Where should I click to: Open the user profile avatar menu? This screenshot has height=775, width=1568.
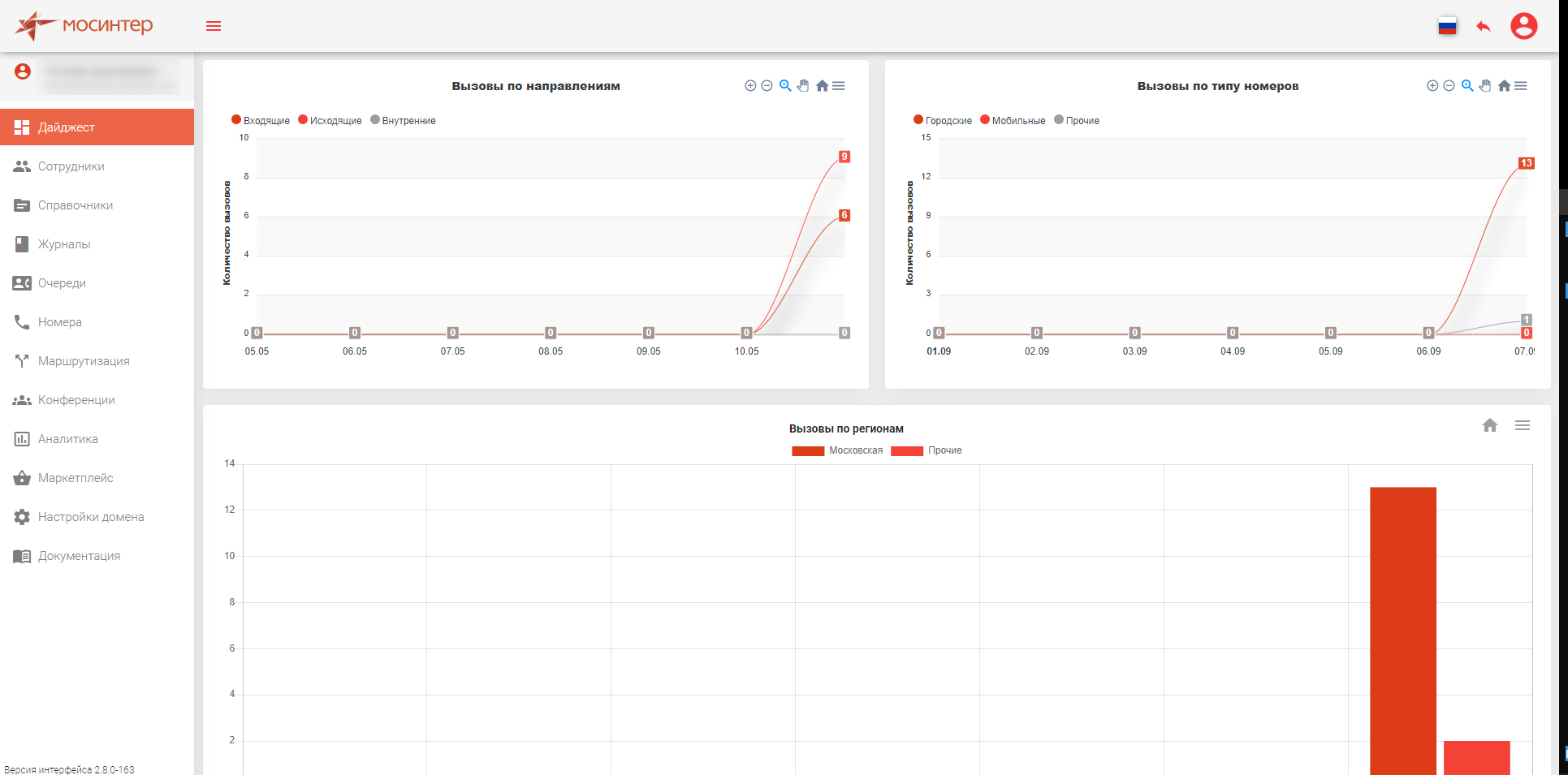pos(1523,26)
